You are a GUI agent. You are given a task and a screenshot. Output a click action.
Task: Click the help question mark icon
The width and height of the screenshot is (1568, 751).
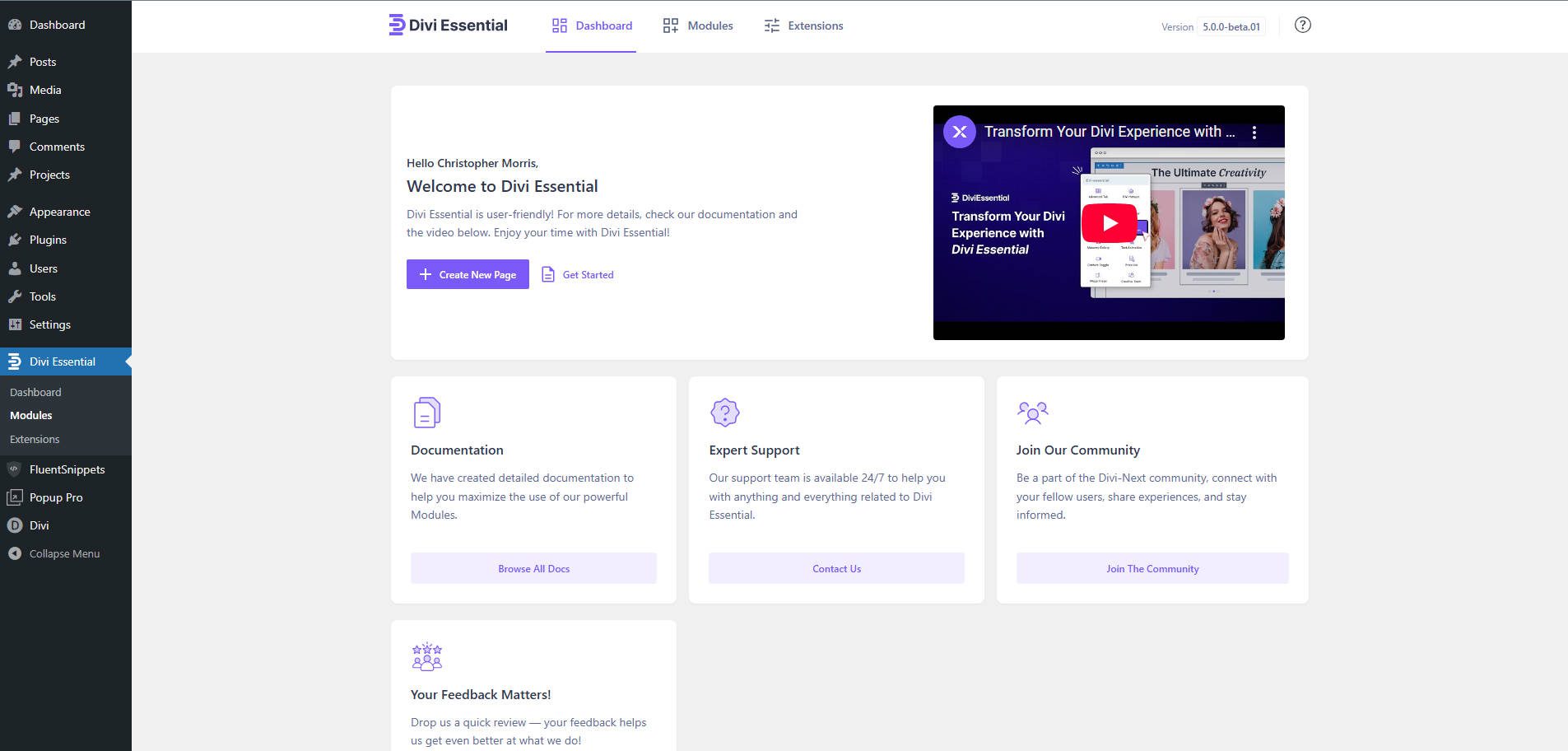(1303, 25)
